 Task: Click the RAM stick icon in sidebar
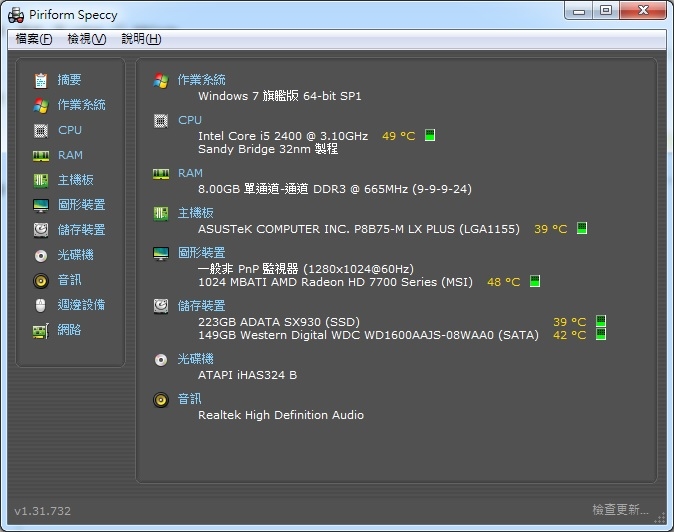41,156
